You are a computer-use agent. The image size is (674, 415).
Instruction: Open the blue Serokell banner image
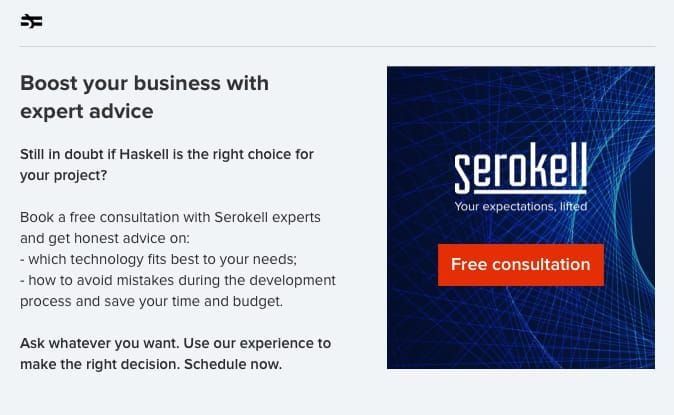tap(521, 217)
